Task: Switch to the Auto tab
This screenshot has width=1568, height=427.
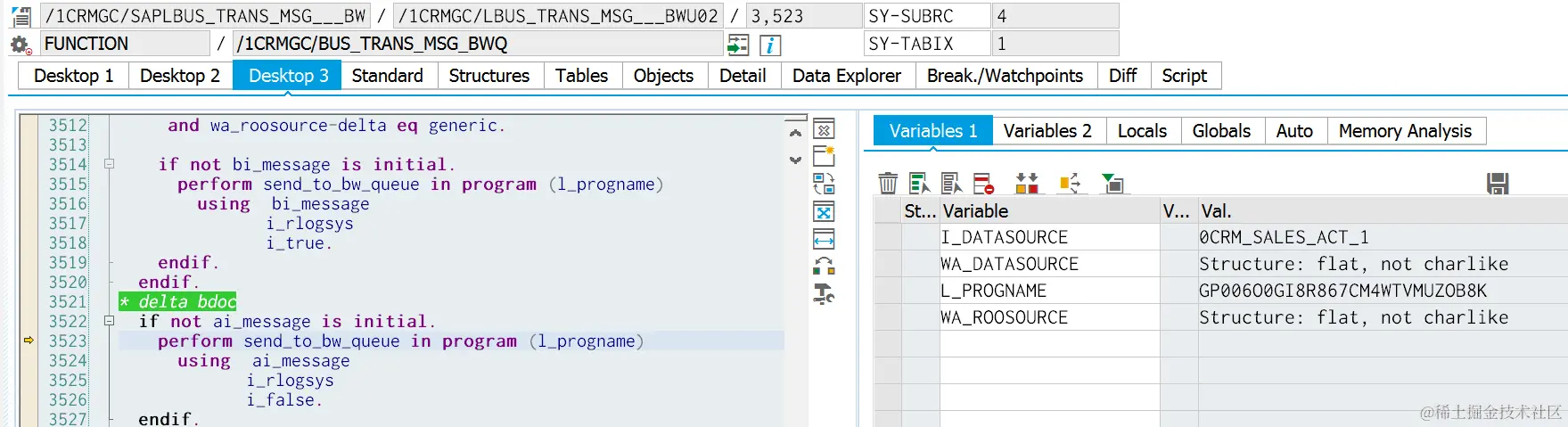Action: (1295, 131)
